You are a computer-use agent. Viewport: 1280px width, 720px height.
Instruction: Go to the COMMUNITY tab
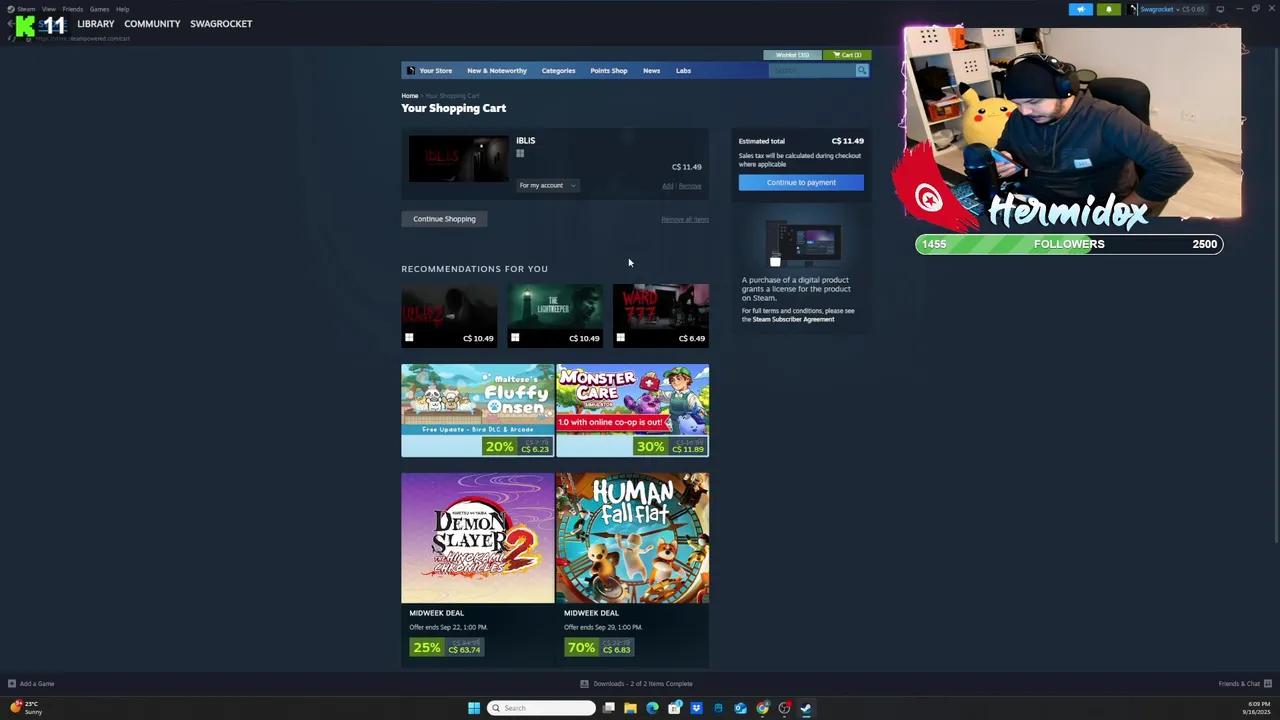click(152, 24)
